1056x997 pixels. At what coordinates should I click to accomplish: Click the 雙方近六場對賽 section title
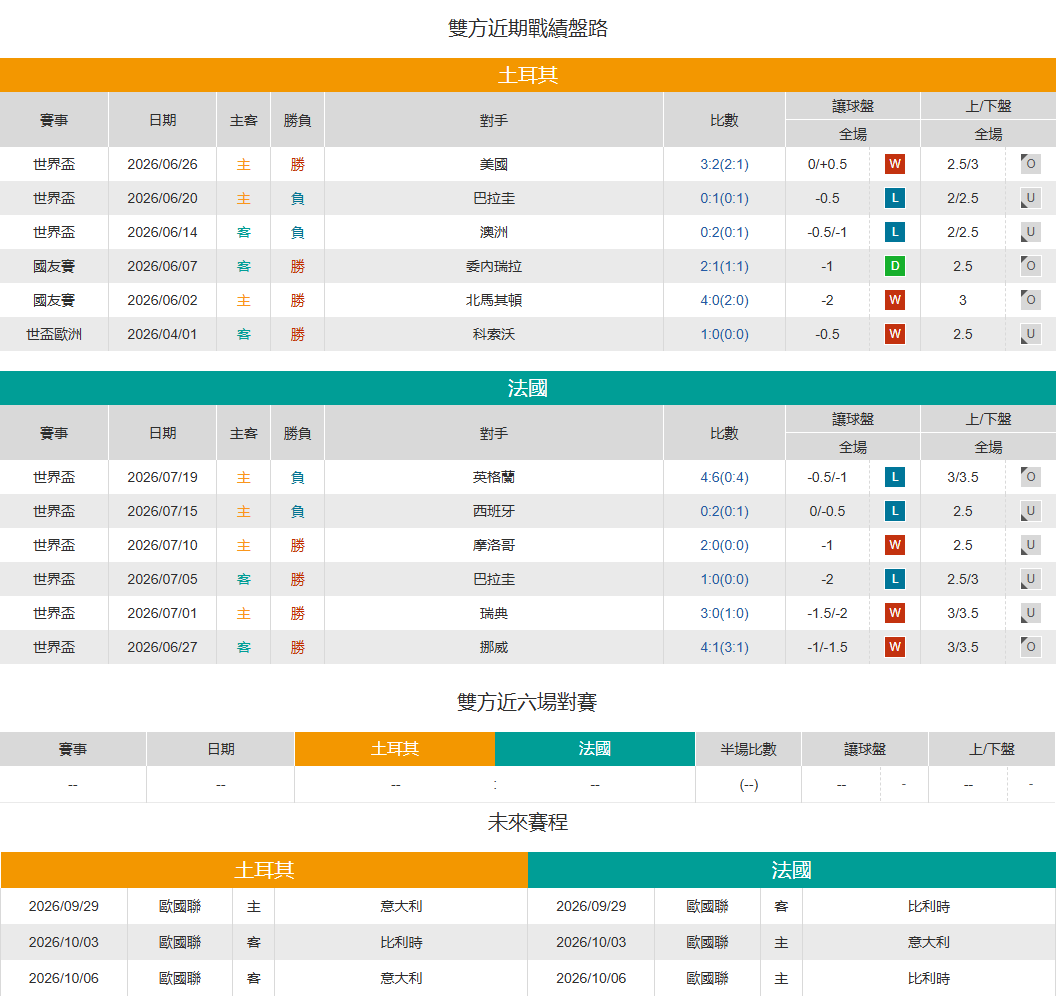(527, 703)
